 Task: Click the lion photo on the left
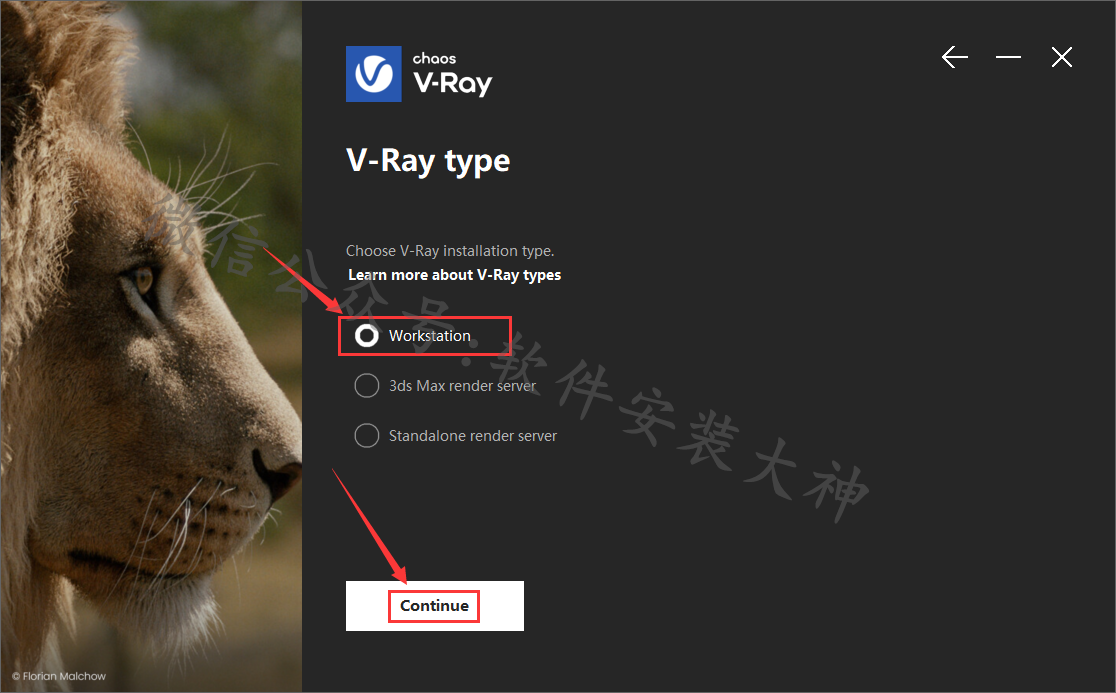[151, 346]
